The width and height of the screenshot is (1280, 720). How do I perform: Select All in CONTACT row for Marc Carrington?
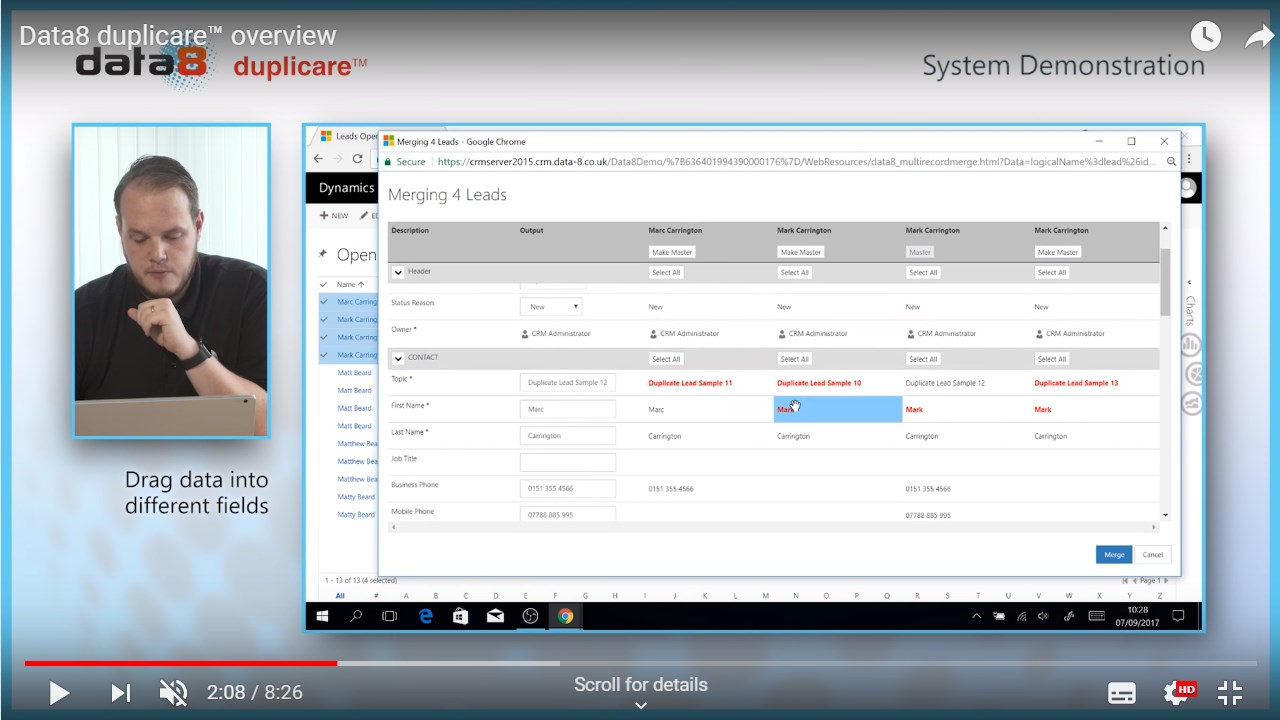coord(666,359)
